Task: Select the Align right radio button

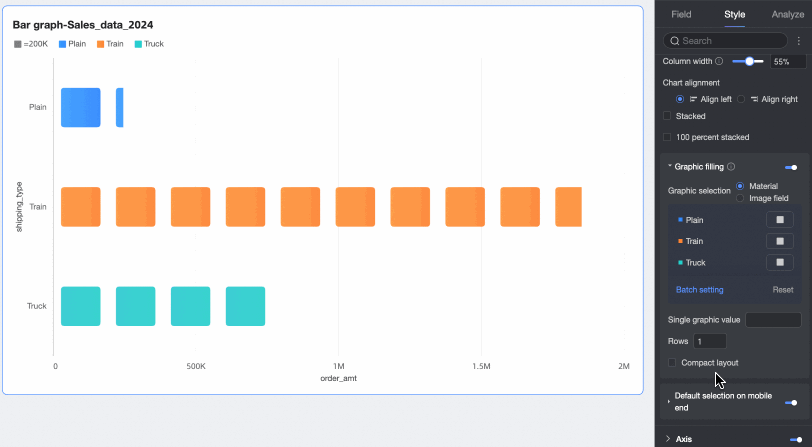Action: pos(741,99)
